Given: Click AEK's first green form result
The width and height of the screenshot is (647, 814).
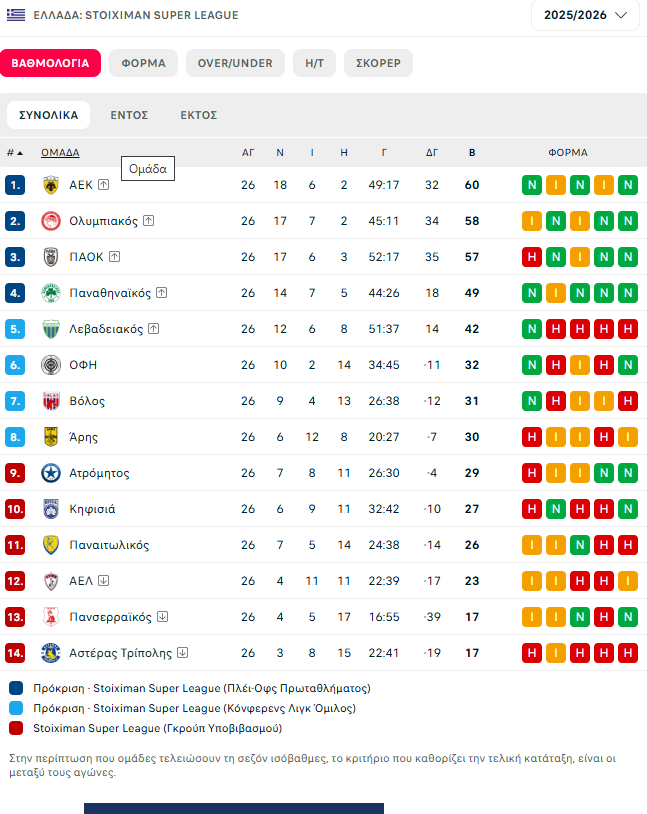Looking at the screenshot, I should coord(532,185).
